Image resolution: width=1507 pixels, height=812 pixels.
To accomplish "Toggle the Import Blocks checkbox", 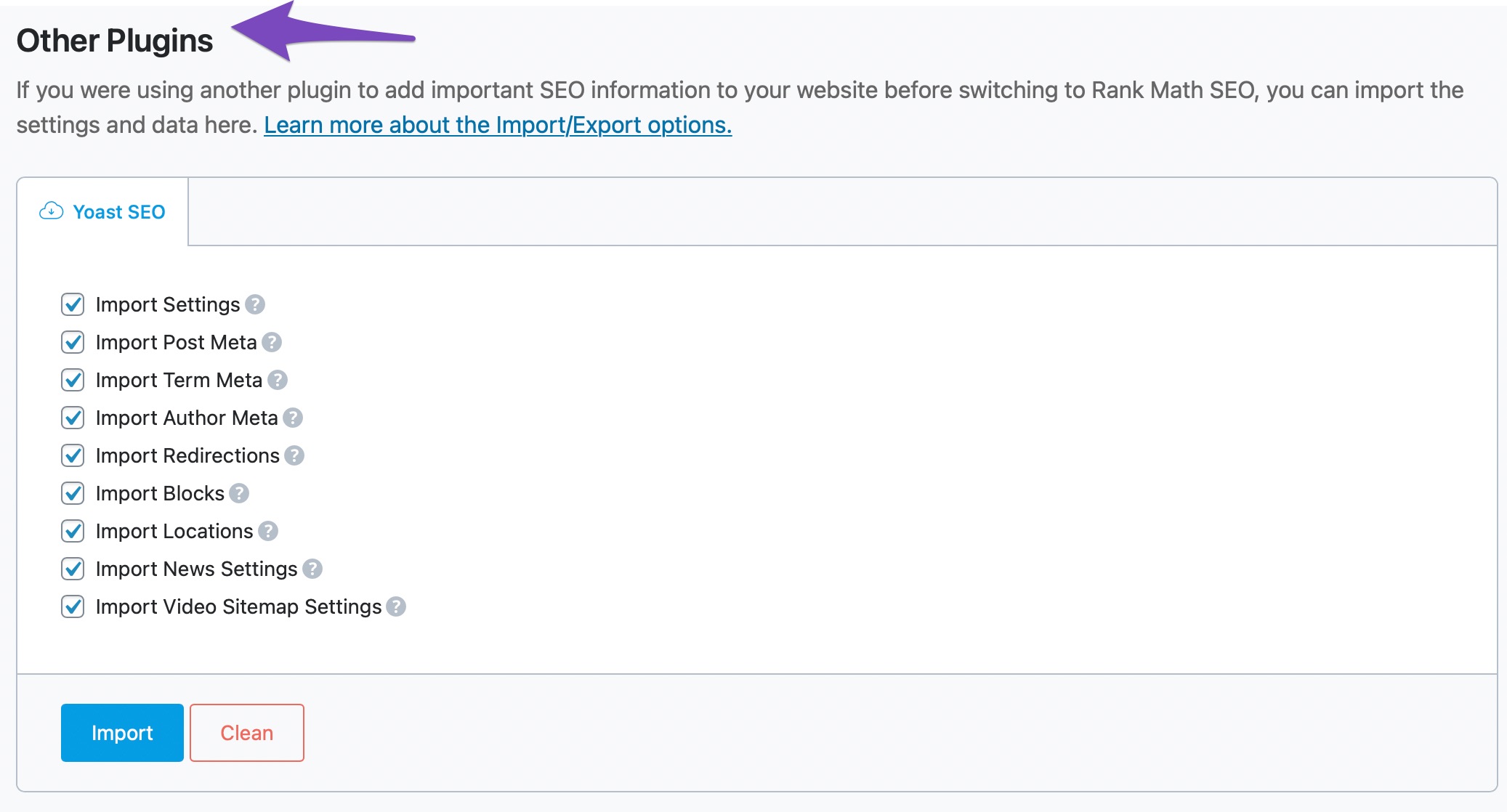I will [x=73, y=493].
